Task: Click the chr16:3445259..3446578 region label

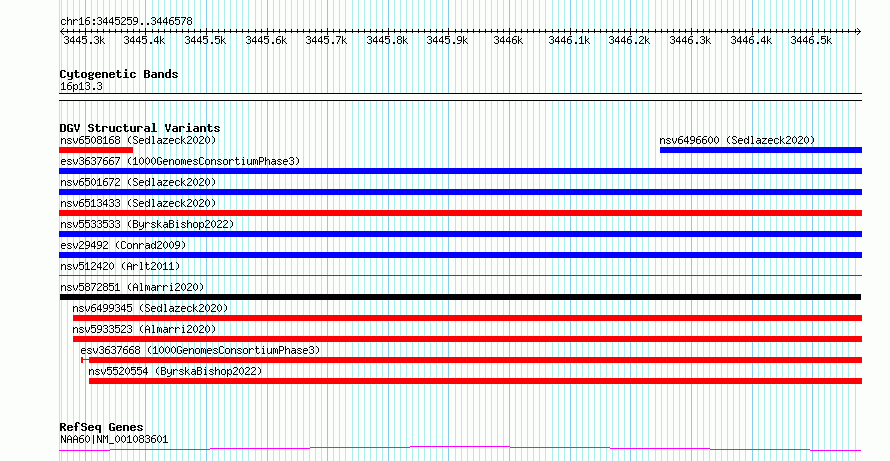Action: click(x=127, y=22)
